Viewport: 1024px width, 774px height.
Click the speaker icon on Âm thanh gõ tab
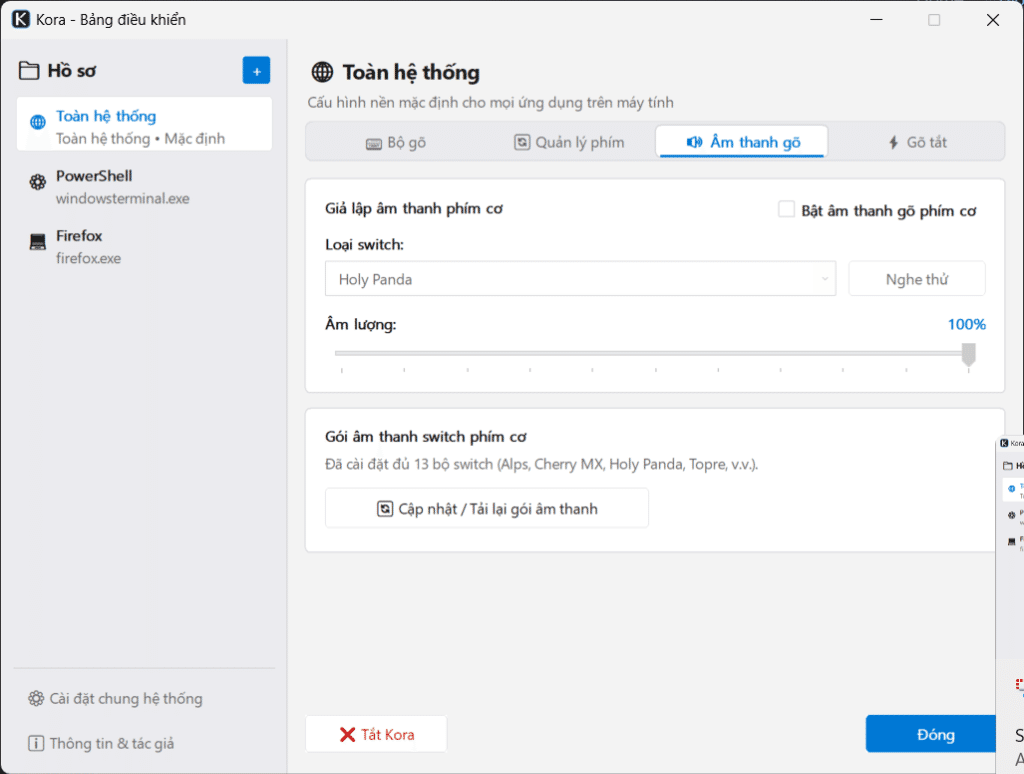pyautogui.click(x=694, y=142)
